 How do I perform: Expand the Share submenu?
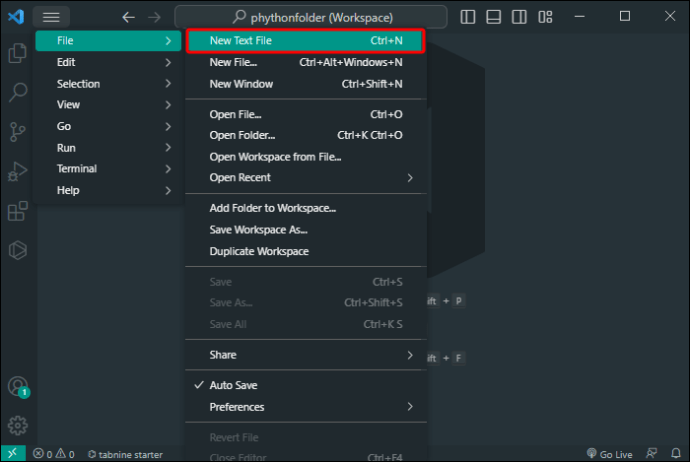[306, 355]
